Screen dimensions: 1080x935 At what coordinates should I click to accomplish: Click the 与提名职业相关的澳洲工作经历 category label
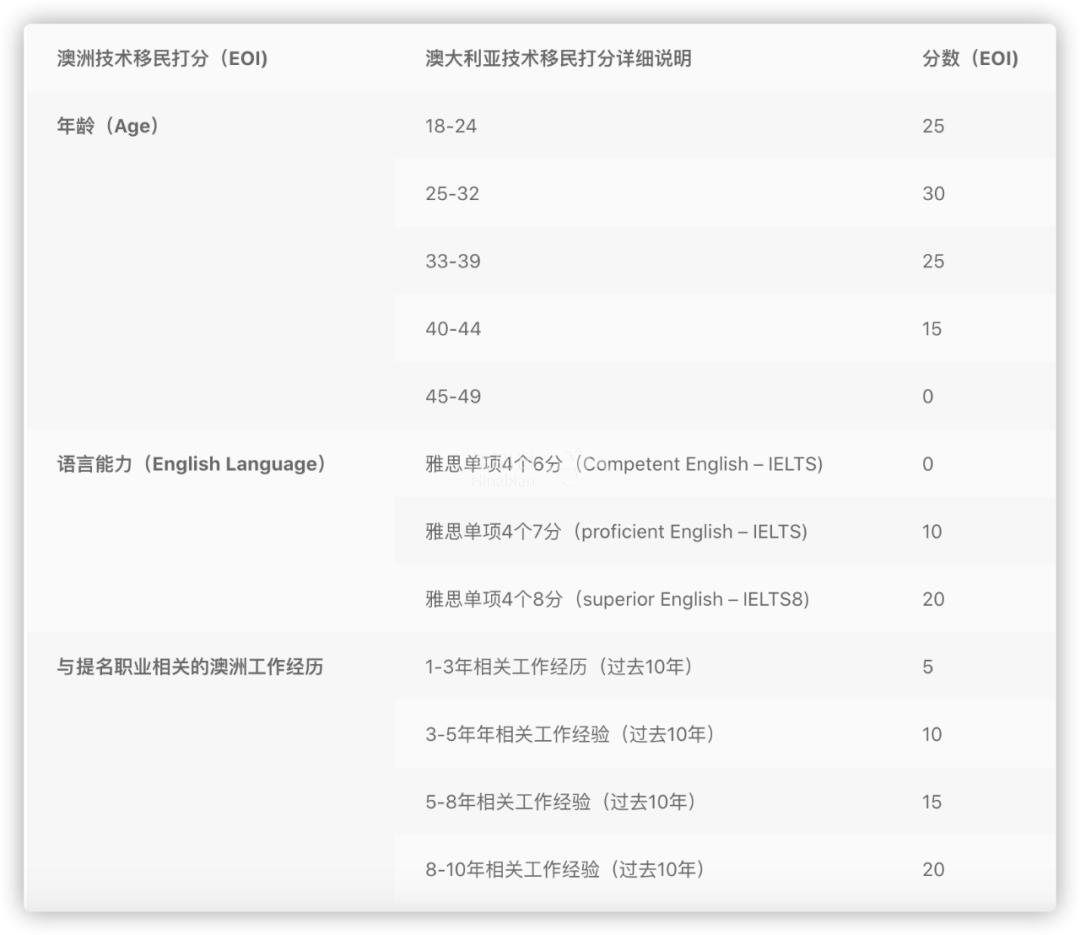tap(190, 667)
